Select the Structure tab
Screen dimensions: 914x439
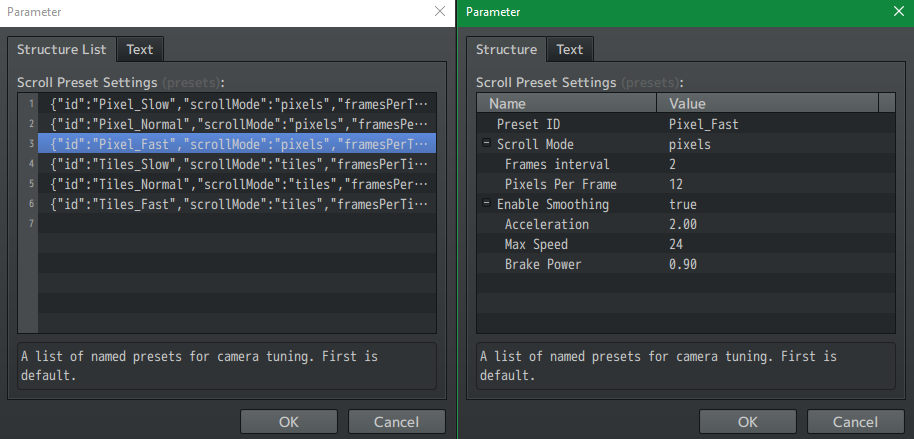pos(506,49)
